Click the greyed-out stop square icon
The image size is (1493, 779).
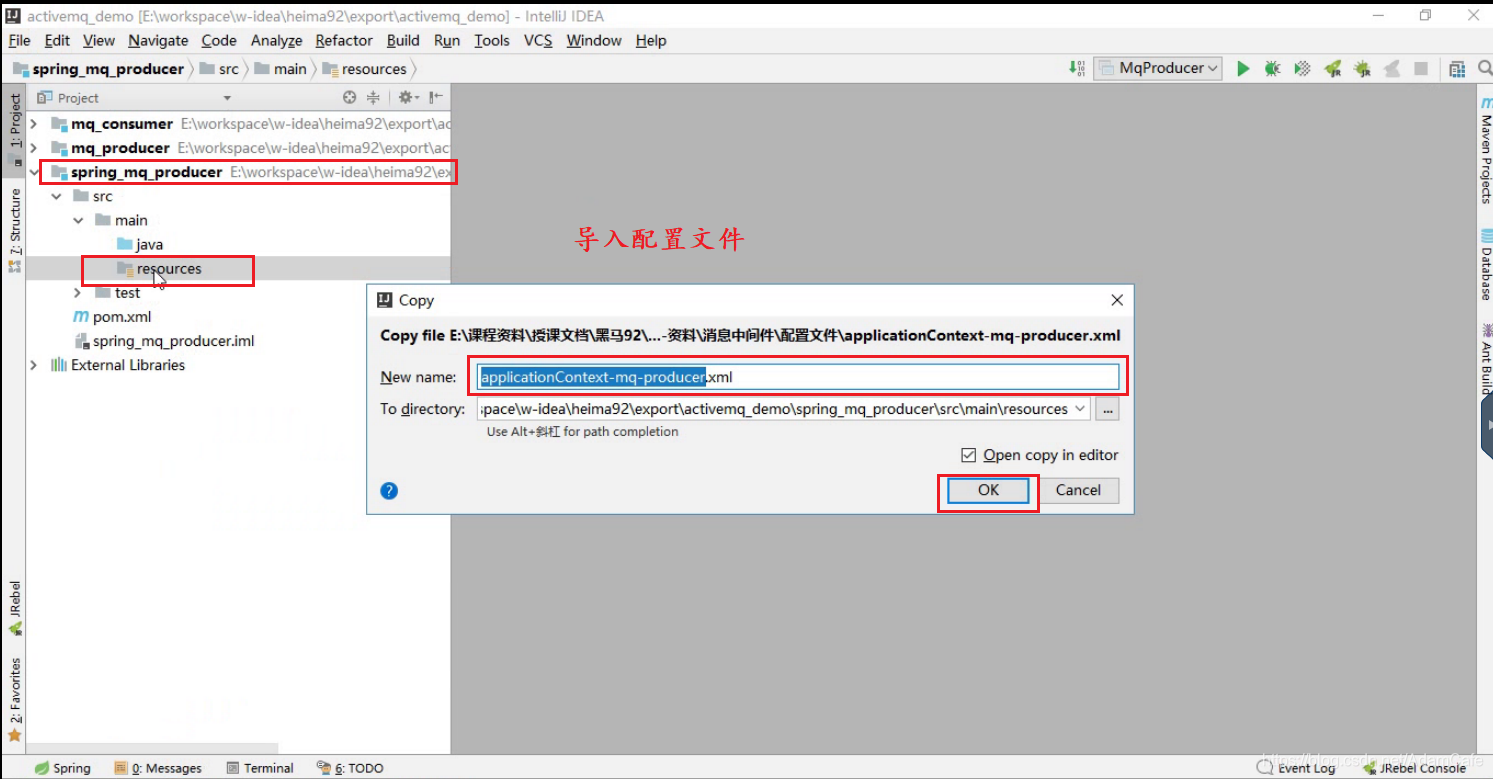tap(1421, 68)
